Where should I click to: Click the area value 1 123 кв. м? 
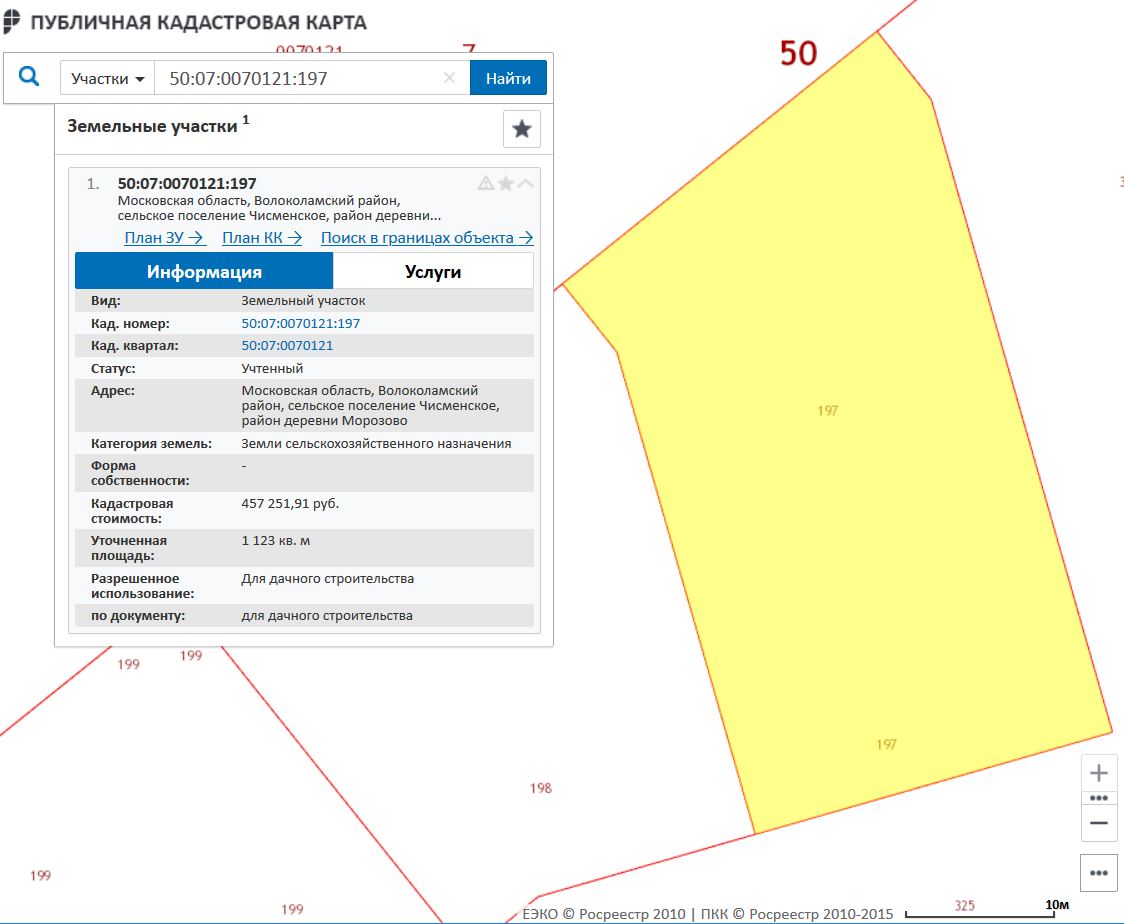[276, 540]
